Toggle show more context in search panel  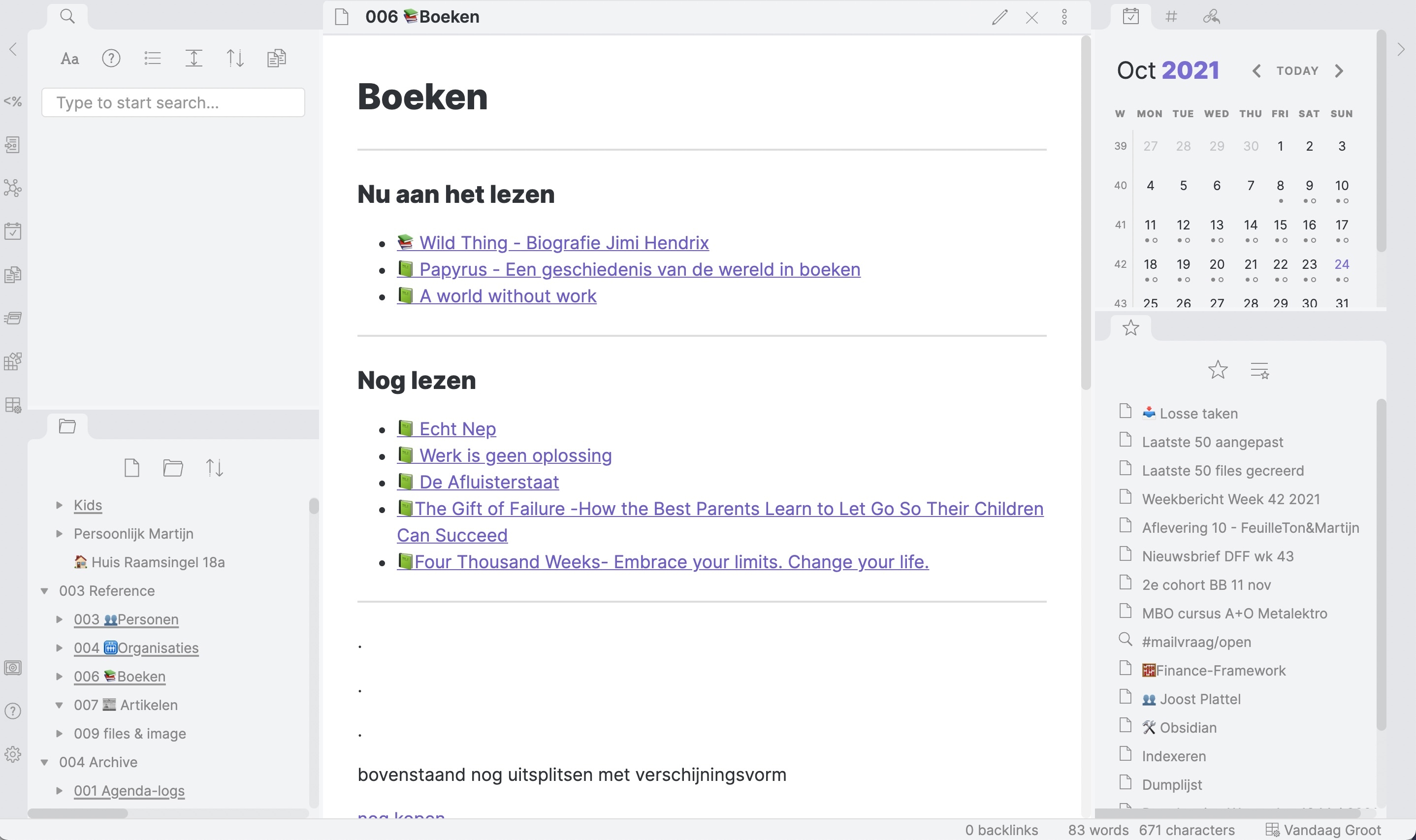194,58
